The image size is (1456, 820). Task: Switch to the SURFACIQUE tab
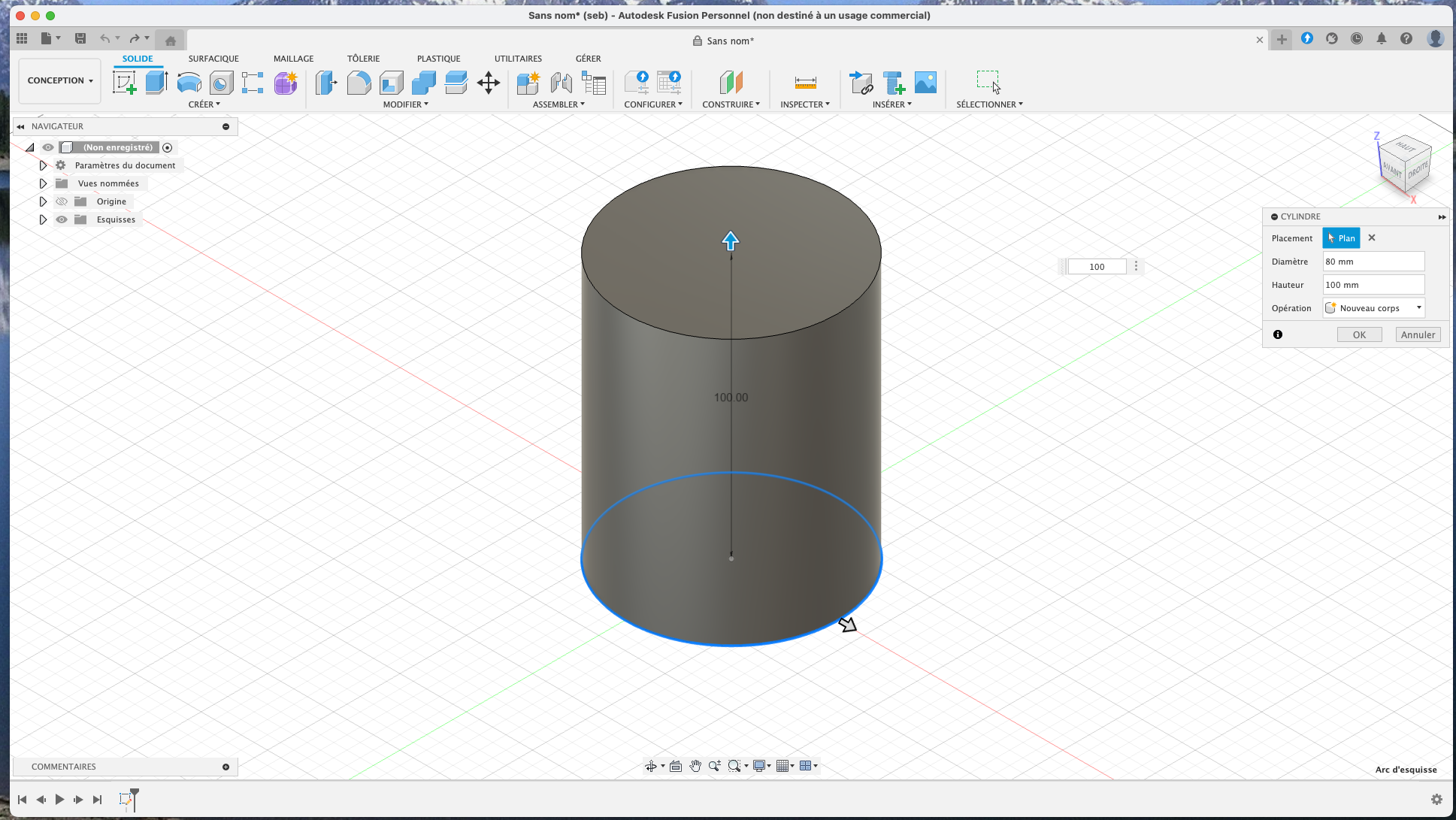[x=213, y=59]
